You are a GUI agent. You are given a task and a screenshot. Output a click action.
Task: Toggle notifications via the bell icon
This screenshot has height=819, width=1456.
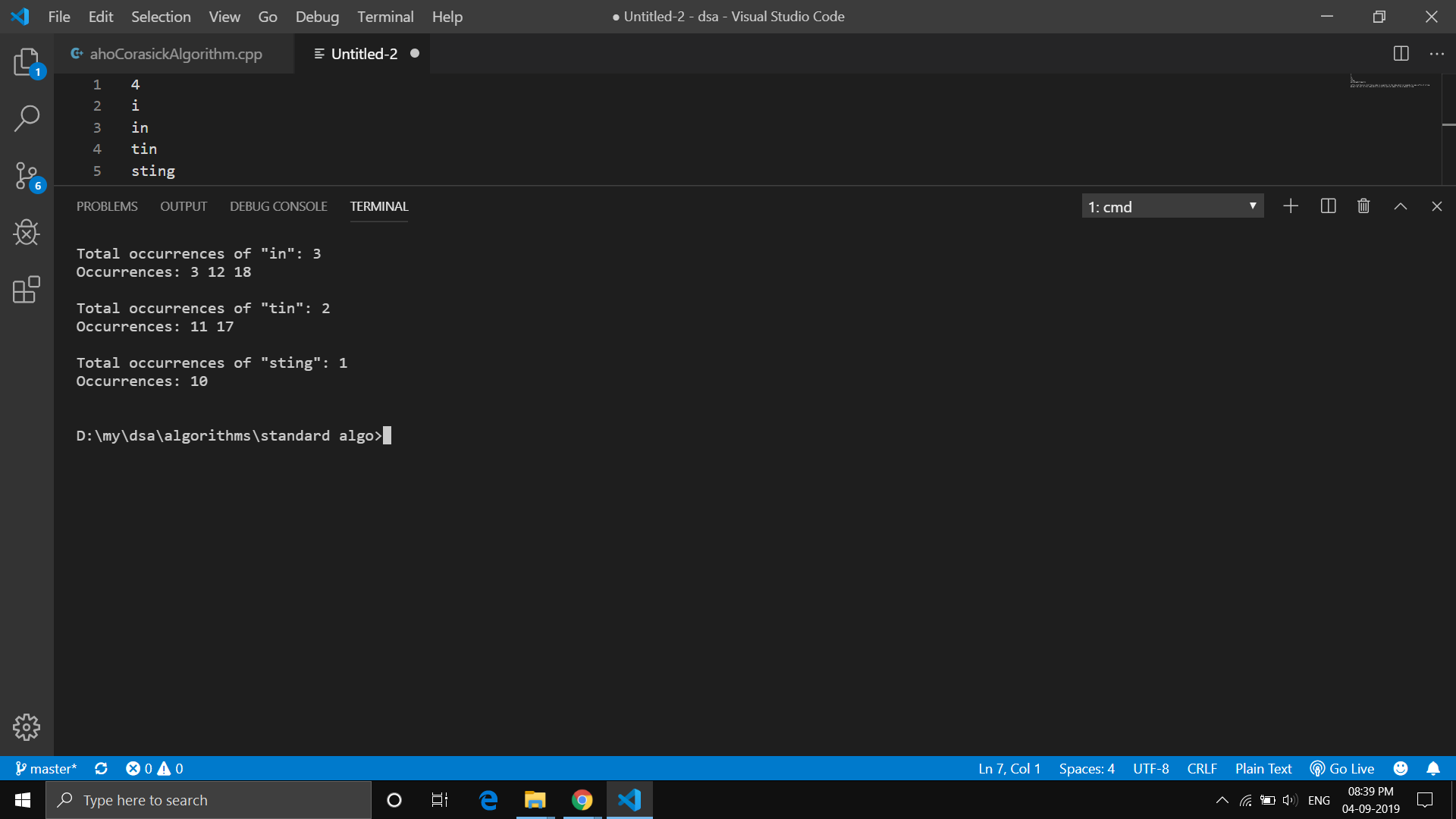1433,768
